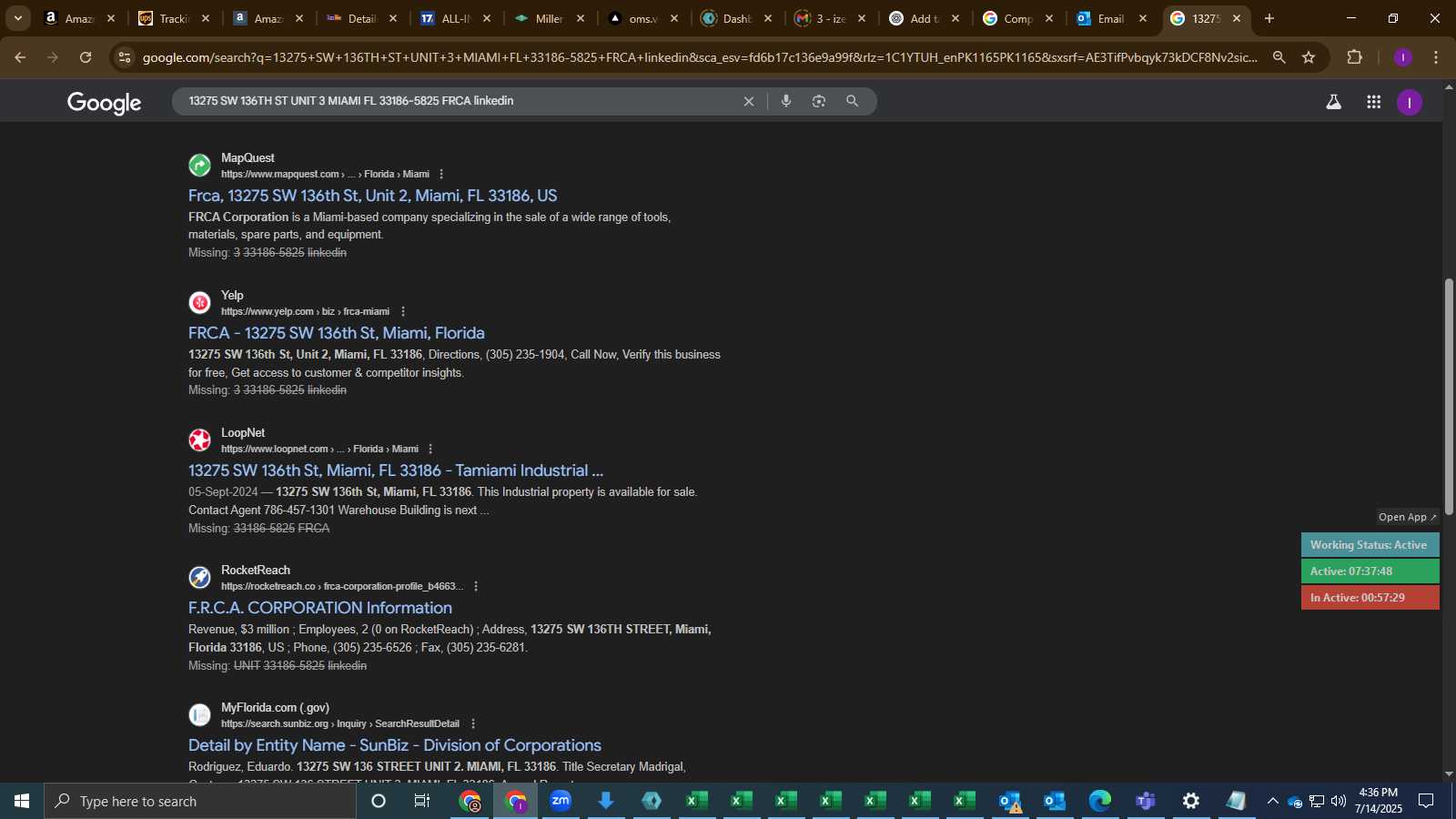This screenshot has height=819, width=1456.
Task: Open the Chrome three-dot menu
Action: tap(1436, 57)
